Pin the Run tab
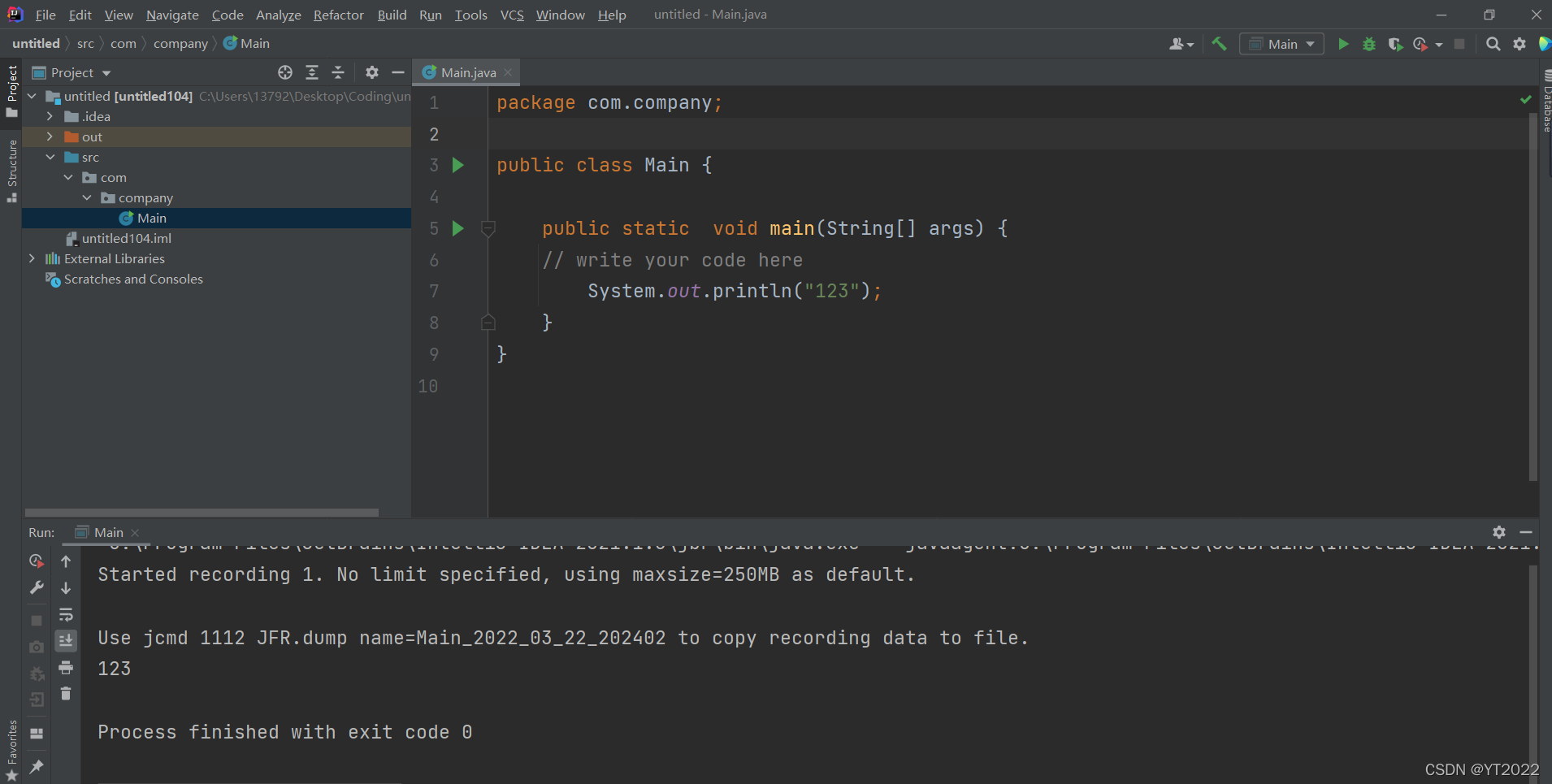This screenshot has width=1552, height=784. click(37, 766)
